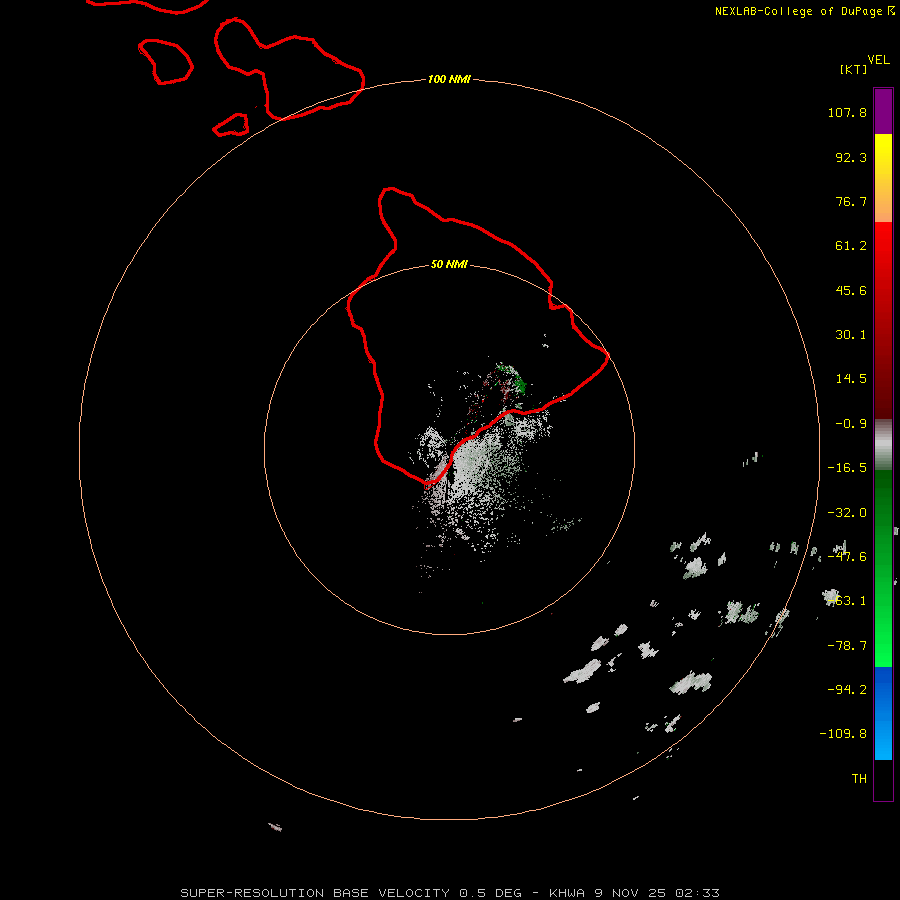Click the -32.0 velocity scale value
The width and height of the screenshot is (900, 900).
pos(847,513)
